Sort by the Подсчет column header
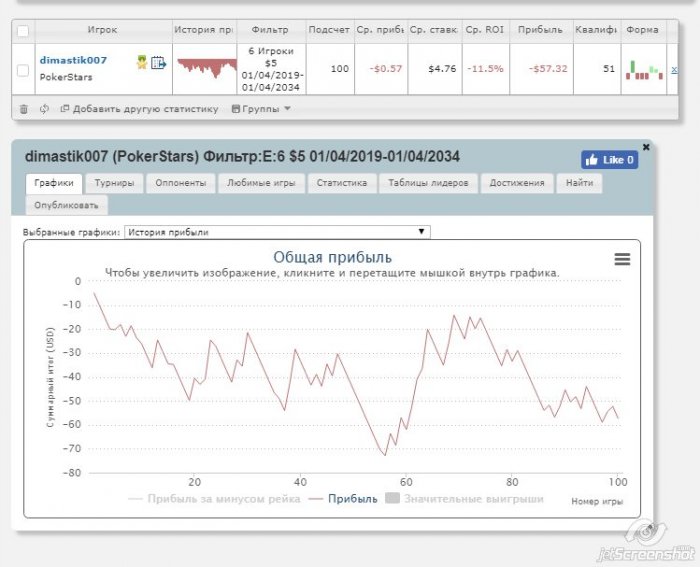The width and height of the screenshot is (700, 567). pyautogui.click(x=329, y=30)
